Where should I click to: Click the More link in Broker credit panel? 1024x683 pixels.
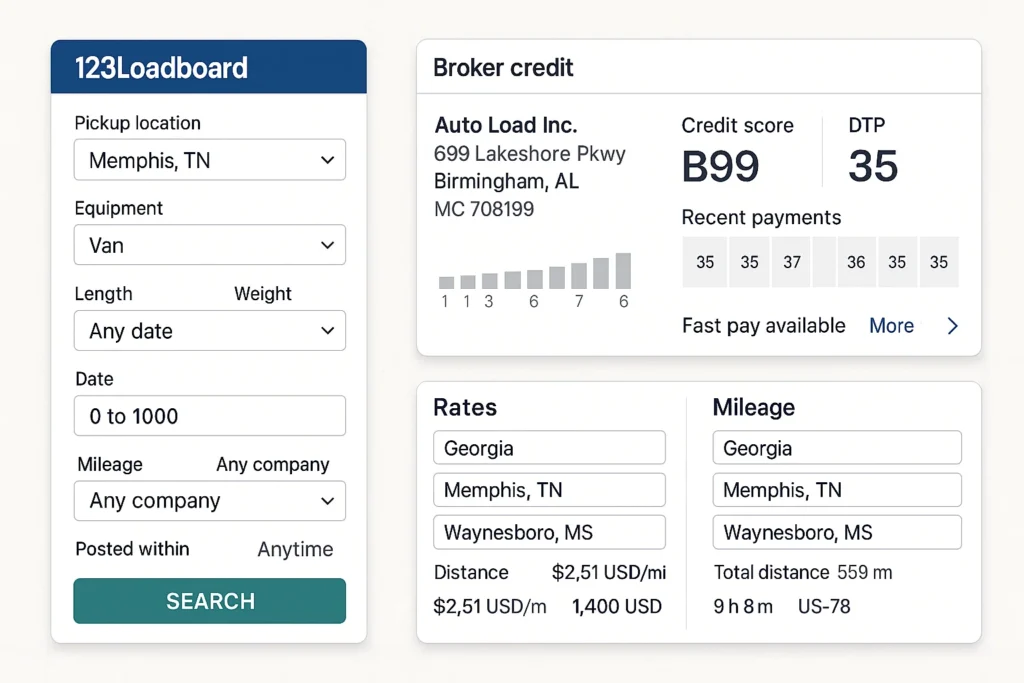tap(891, 326)
